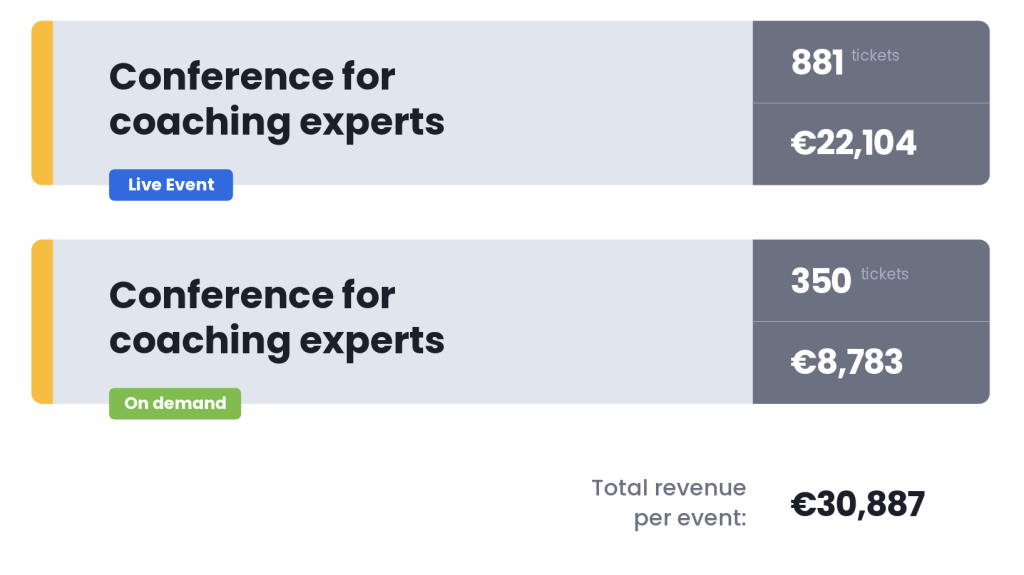Click the tickets label beside 350
Image resolution: width=1024 pixels, height=575 pixels.
(884, 274)
